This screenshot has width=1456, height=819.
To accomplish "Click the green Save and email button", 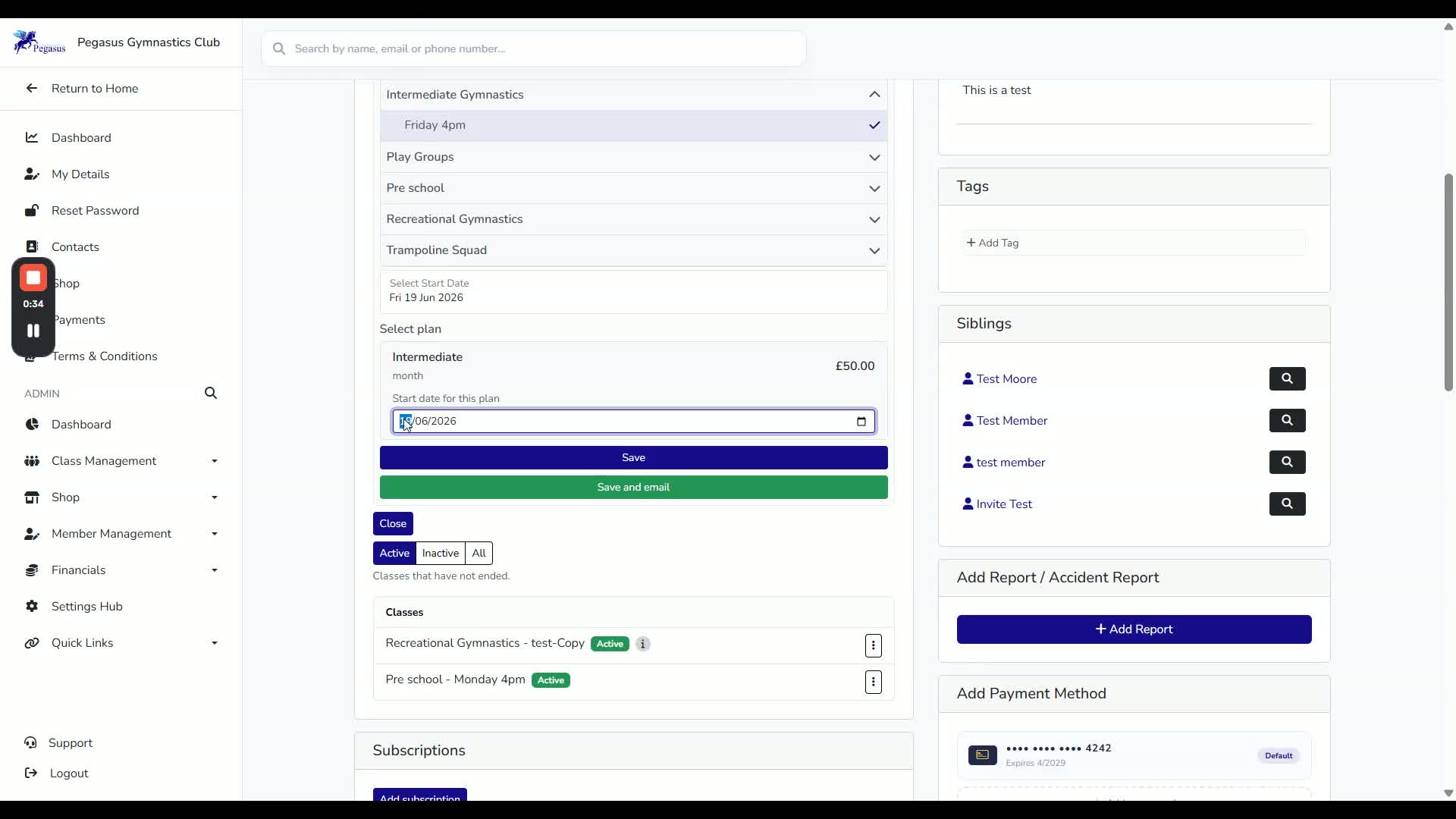I will tap(633, 487).
